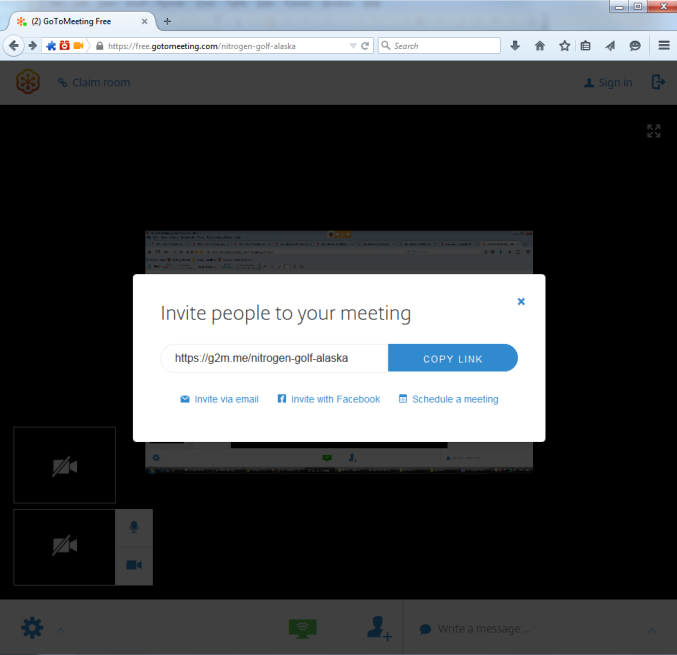The height and width of the screenshot is (655, 677).
Task: Choose Invite with Facebook
Action: click(x=329, y=399)
